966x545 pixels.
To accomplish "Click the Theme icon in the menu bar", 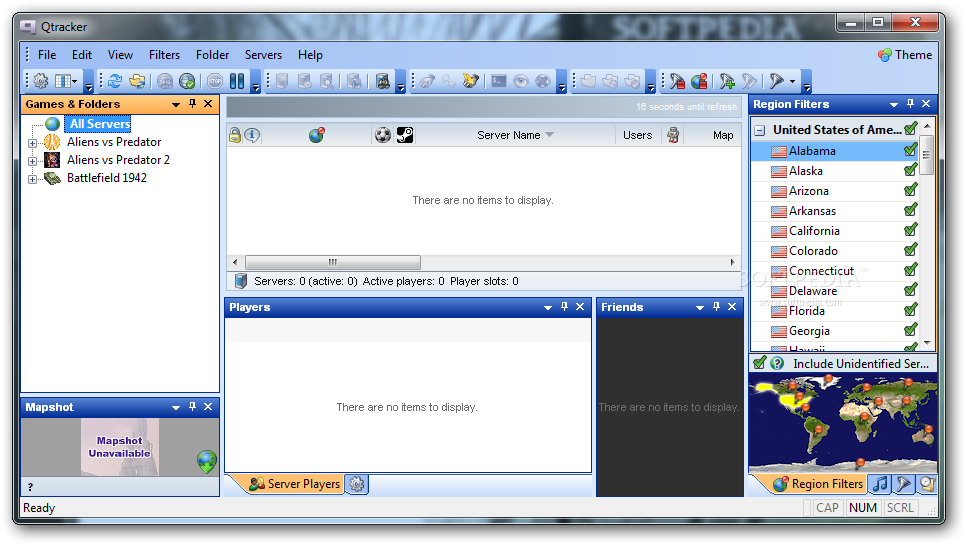I will pos(885,55).
